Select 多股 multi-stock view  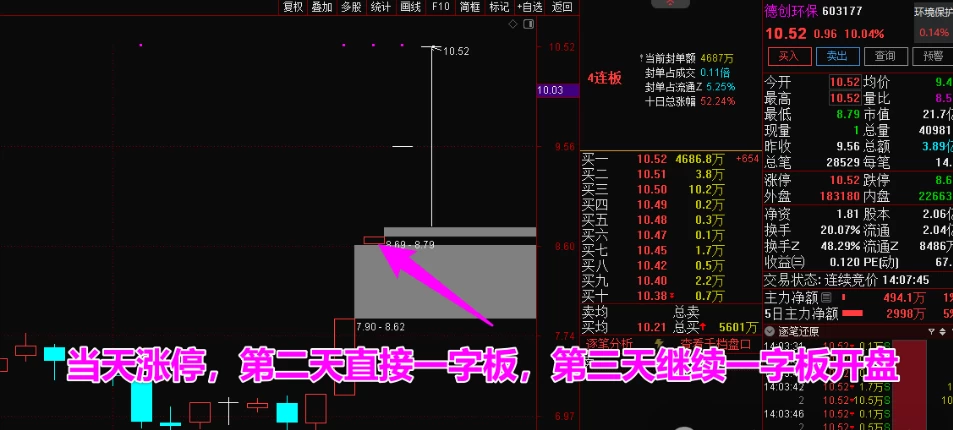[x=351, y=7]
